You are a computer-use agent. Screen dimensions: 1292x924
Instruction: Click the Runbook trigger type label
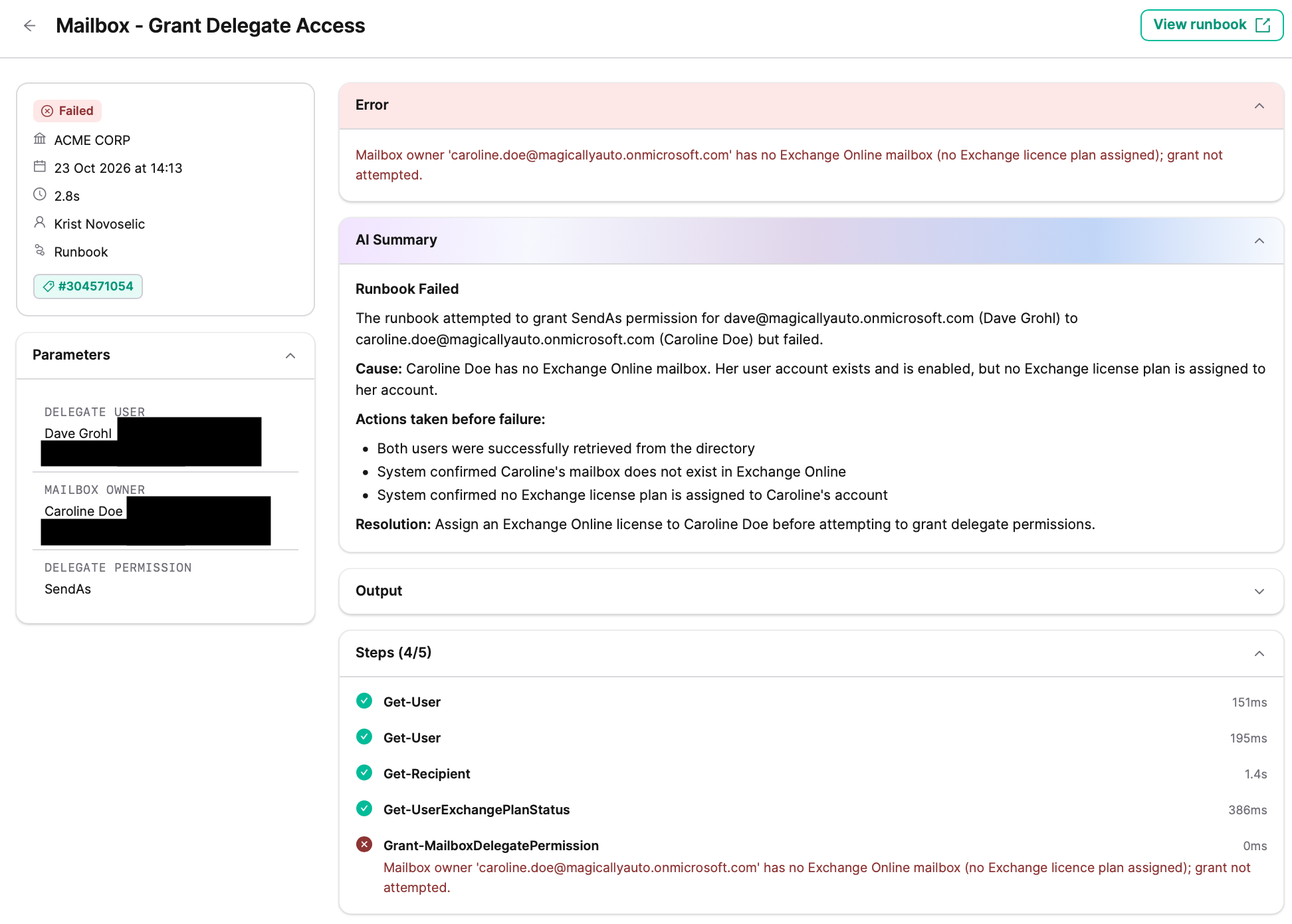(81, 252)
